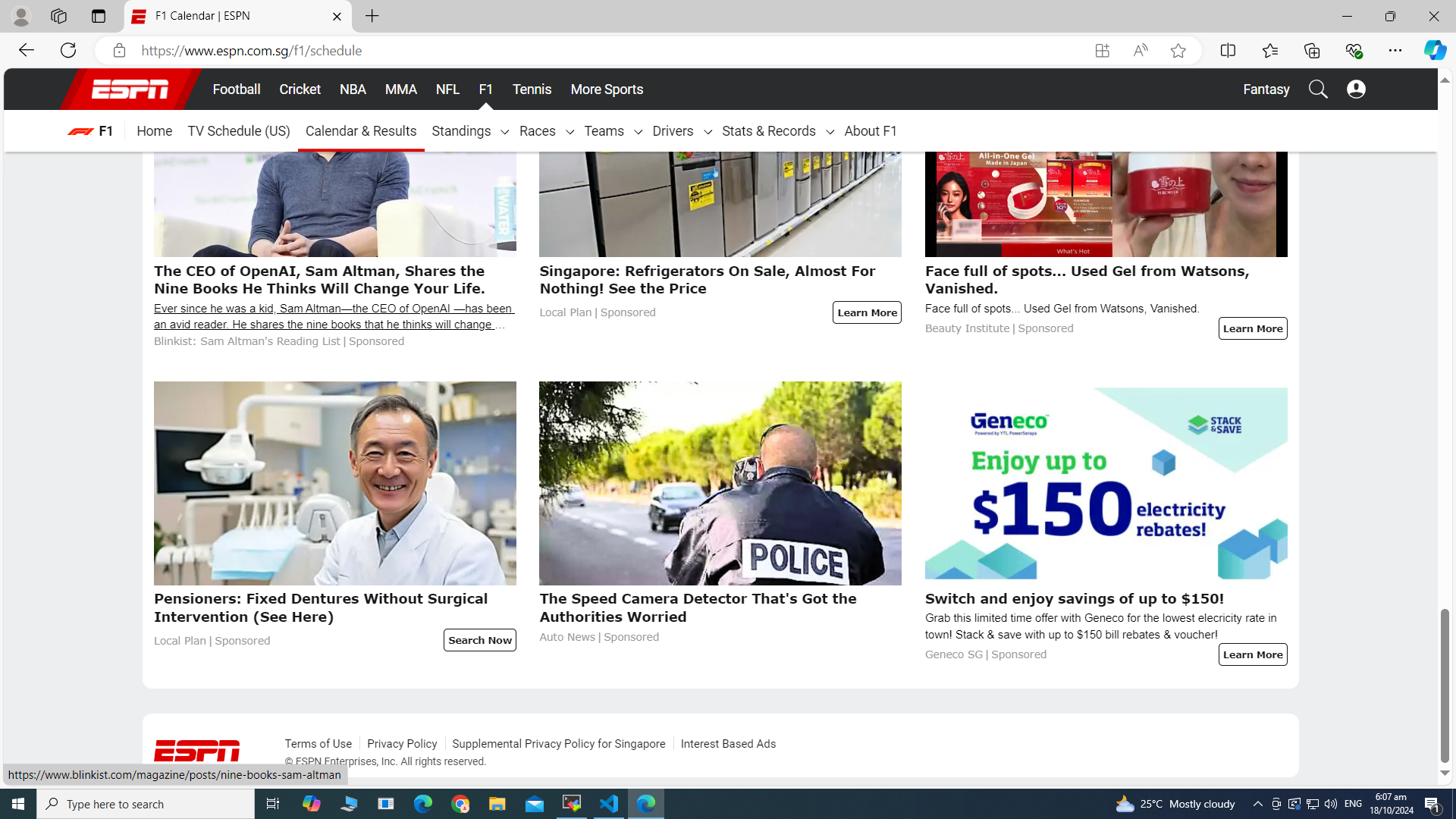Open Collections icon
The height and width of the screenshot is (819, 1456).
[1311, 51]
